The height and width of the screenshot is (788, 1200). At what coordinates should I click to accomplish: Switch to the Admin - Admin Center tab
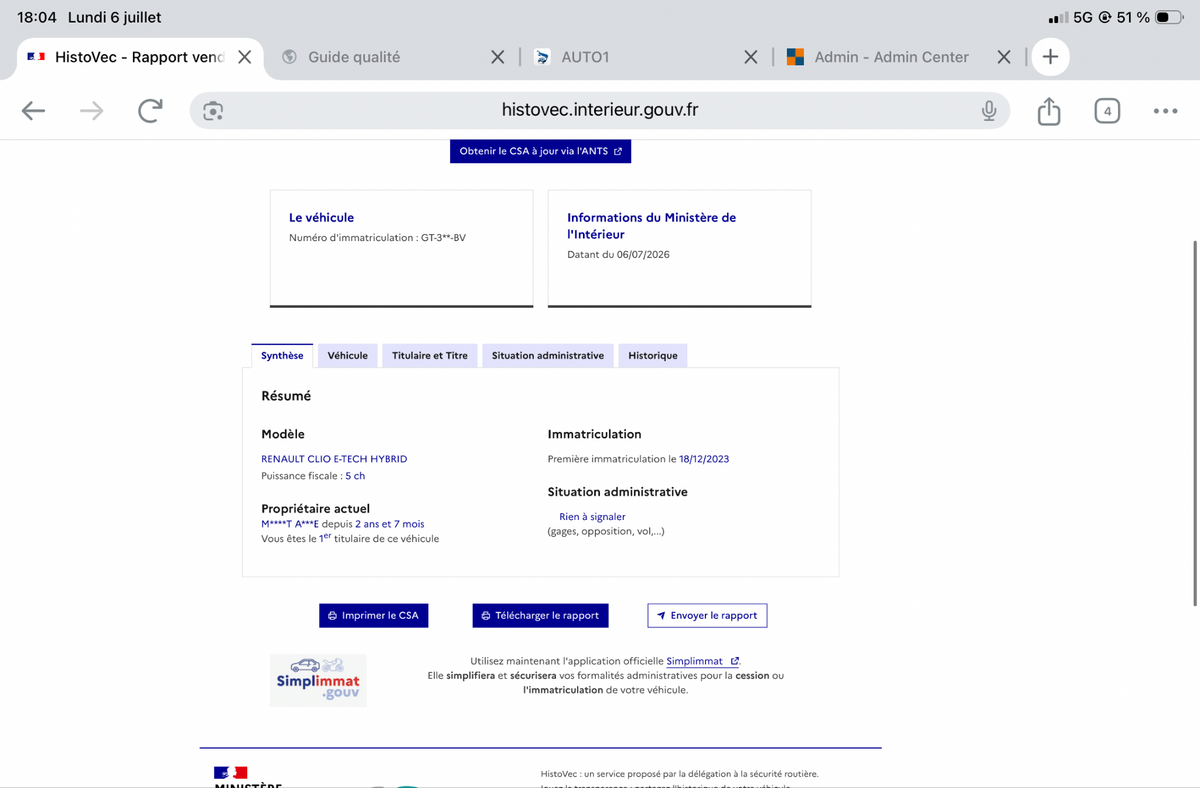[x=891, y=57]
